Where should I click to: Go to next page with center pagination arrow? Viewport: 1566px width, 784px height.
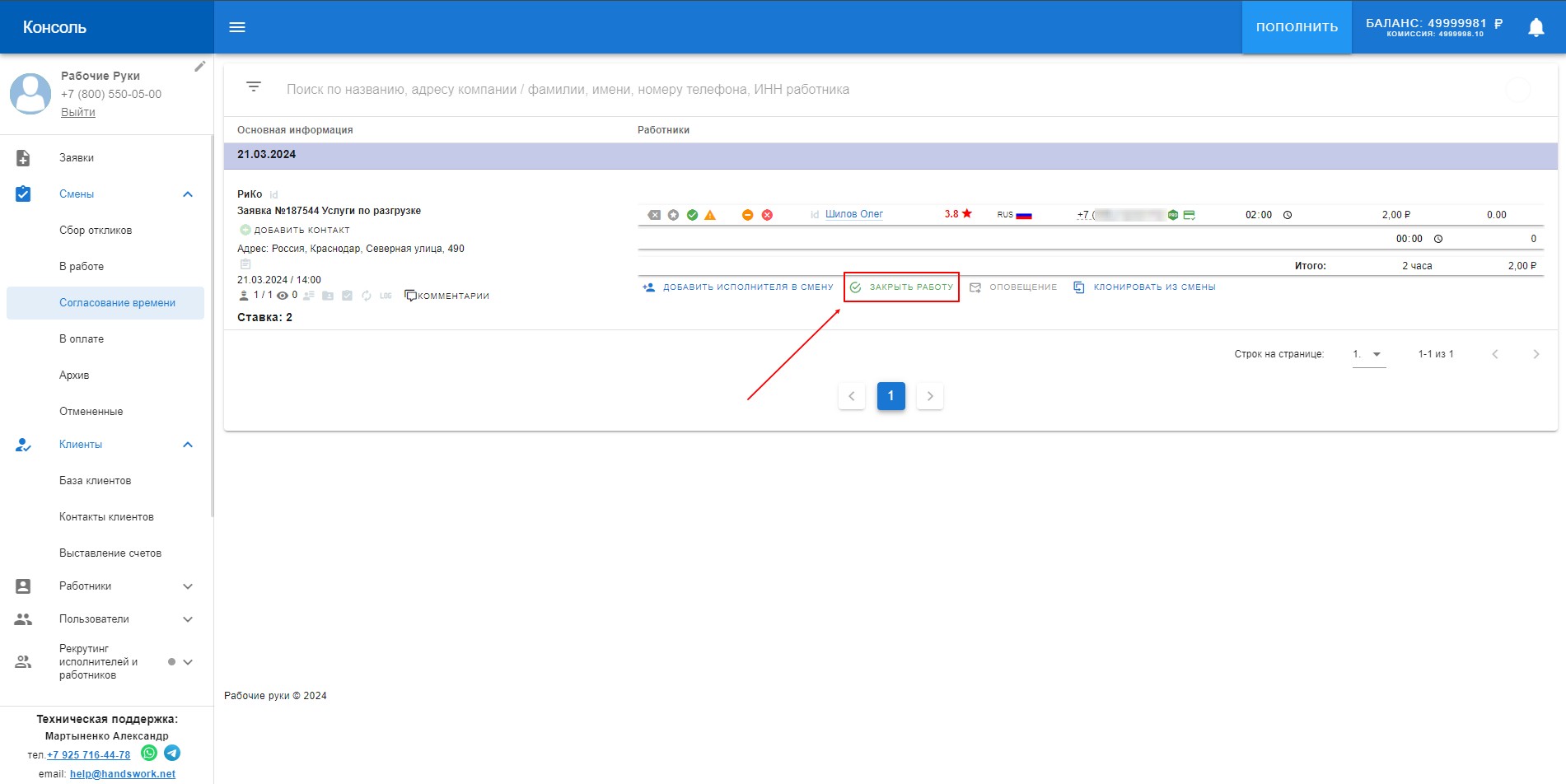tap(930, 396)
